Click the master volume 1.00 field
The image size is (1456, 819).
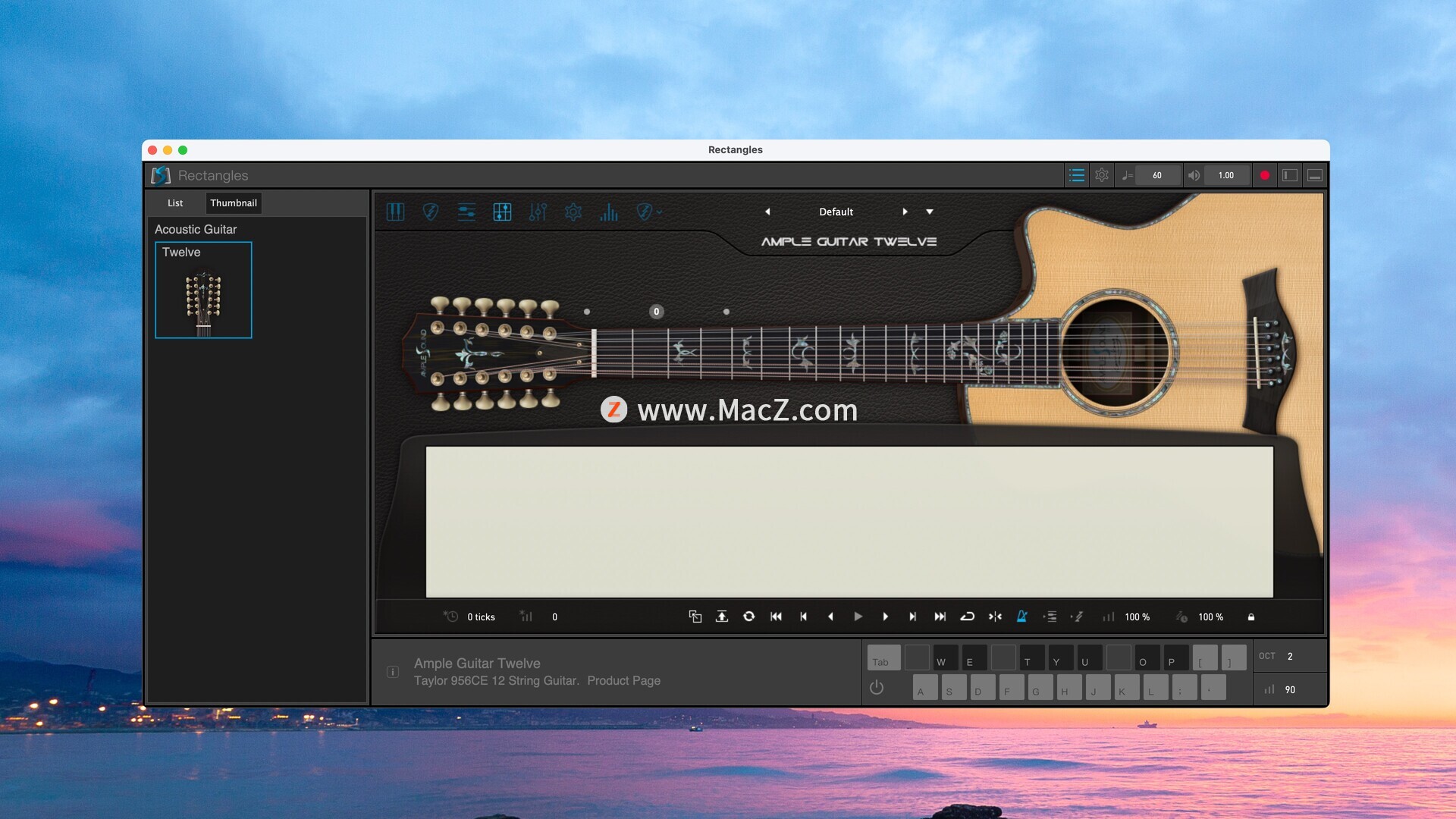tap(1226, 175)
